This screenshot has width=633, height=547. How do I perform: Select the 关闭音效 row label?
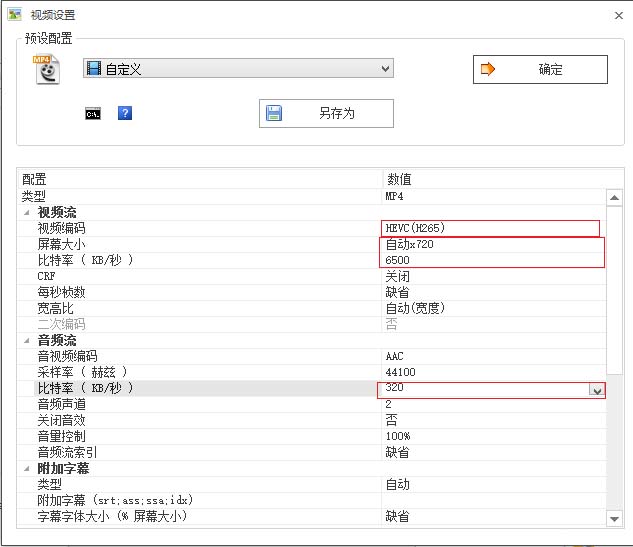coord(61,420)
